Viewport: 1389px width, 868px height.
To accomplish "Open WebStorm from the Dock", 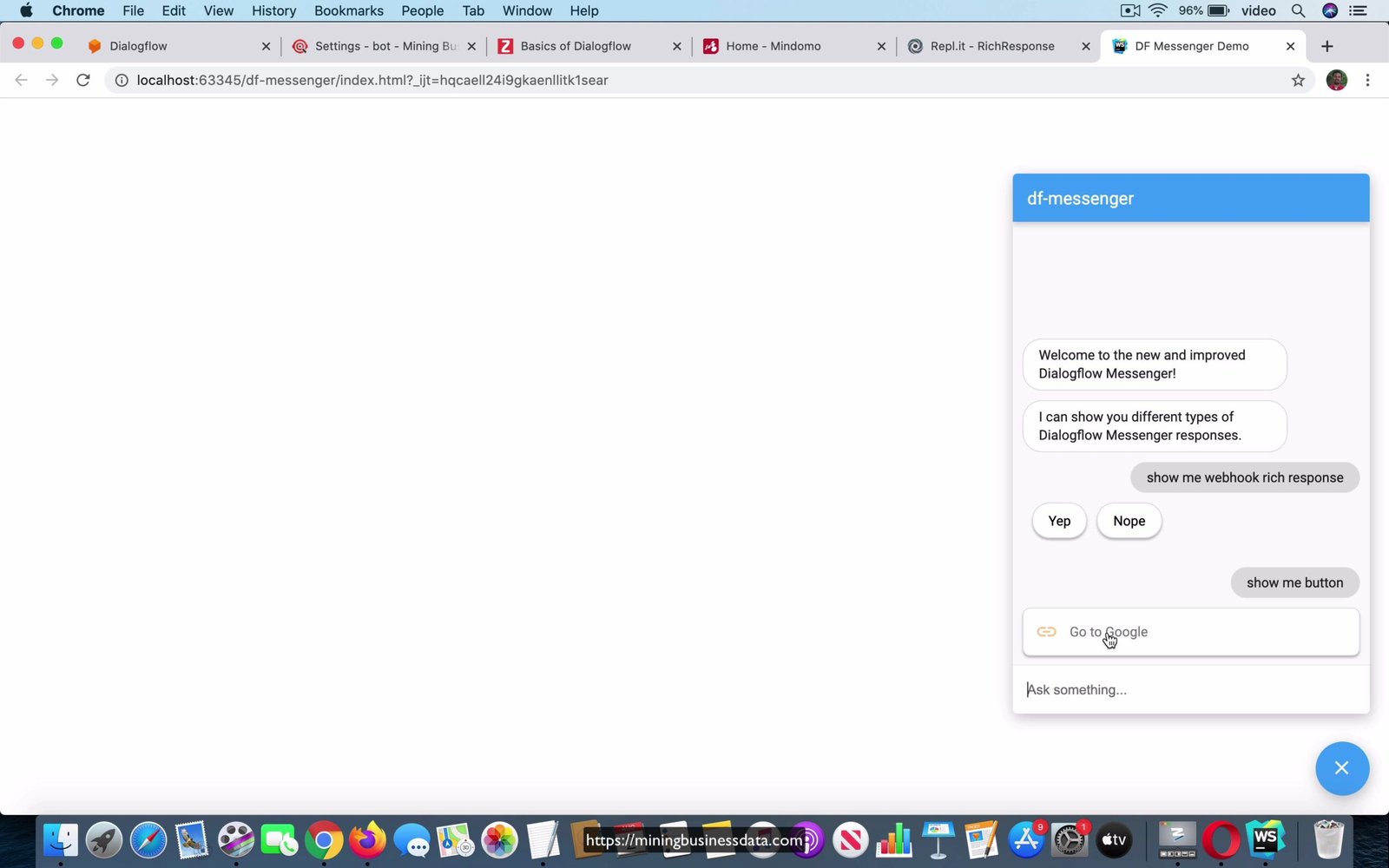I will coord(1265,840).
